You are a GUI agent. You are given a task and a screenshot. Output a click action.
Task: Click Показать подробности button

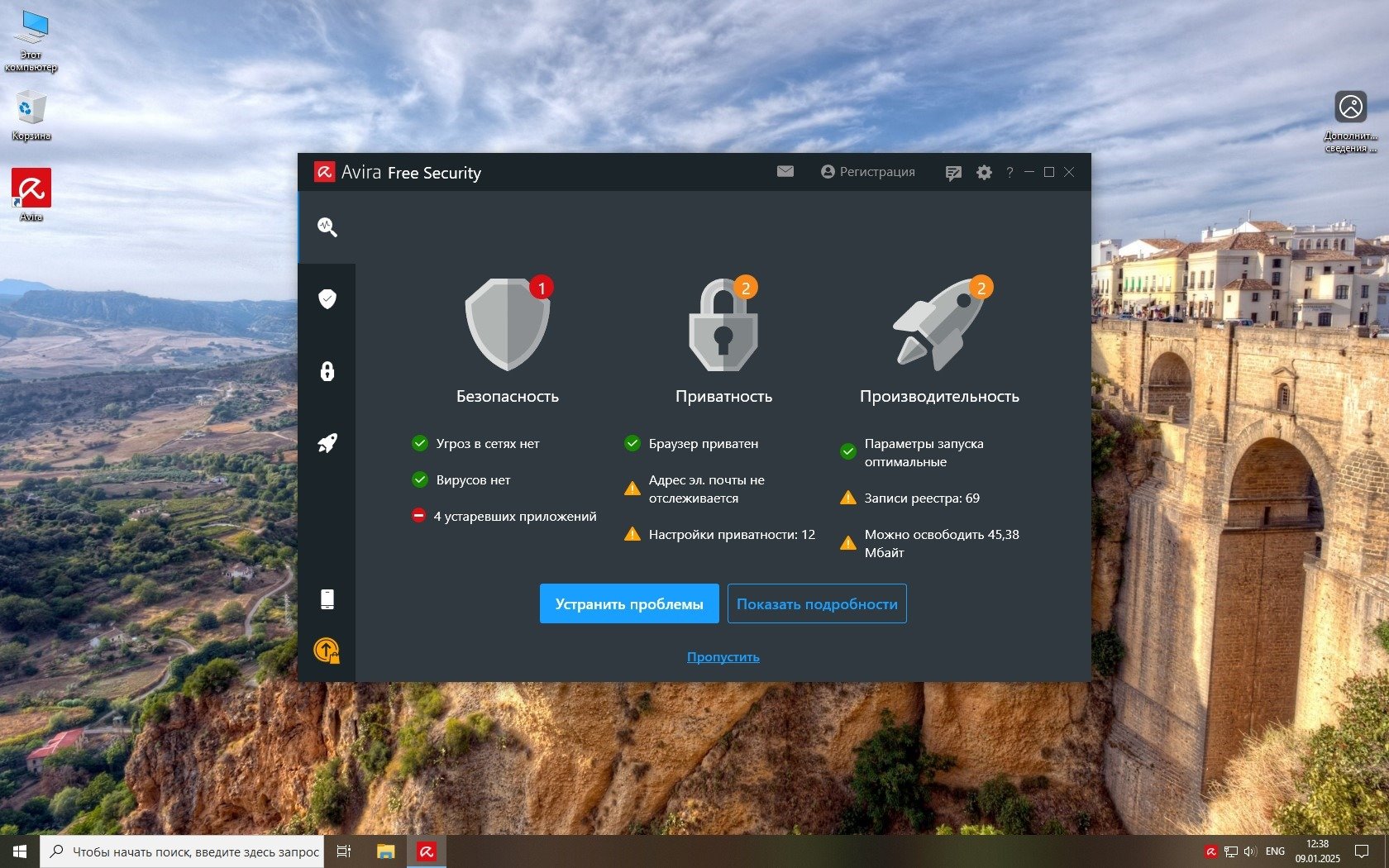pos(817,603)
